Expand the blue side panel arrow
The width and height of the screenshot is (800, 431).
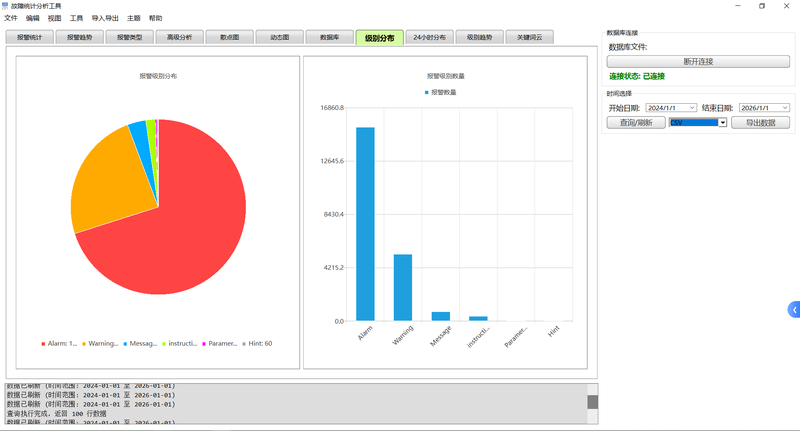pos(794,310)
